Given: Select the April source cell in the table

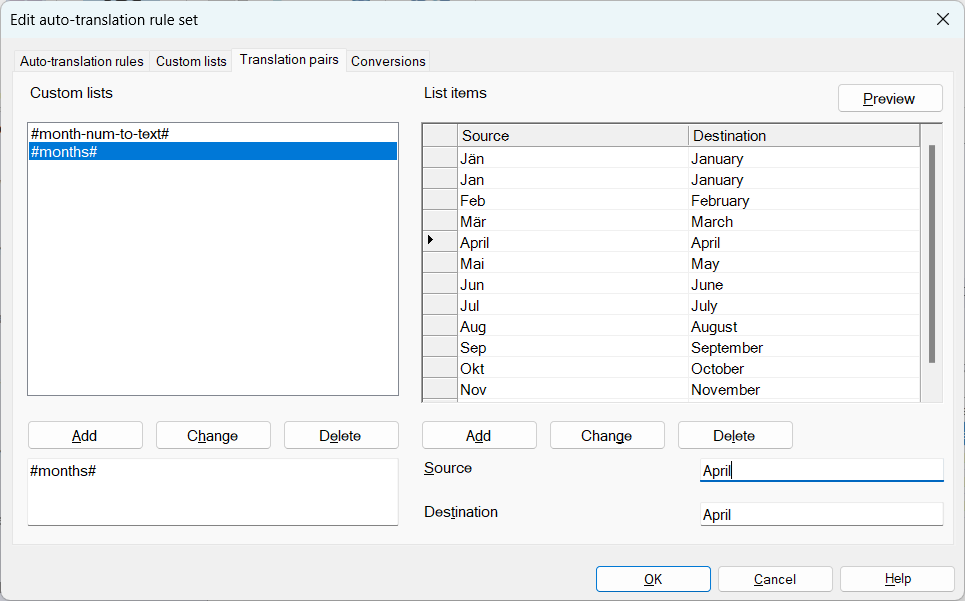Looking at the screenshot, I should pyautogui.click(x=572, y=242).
